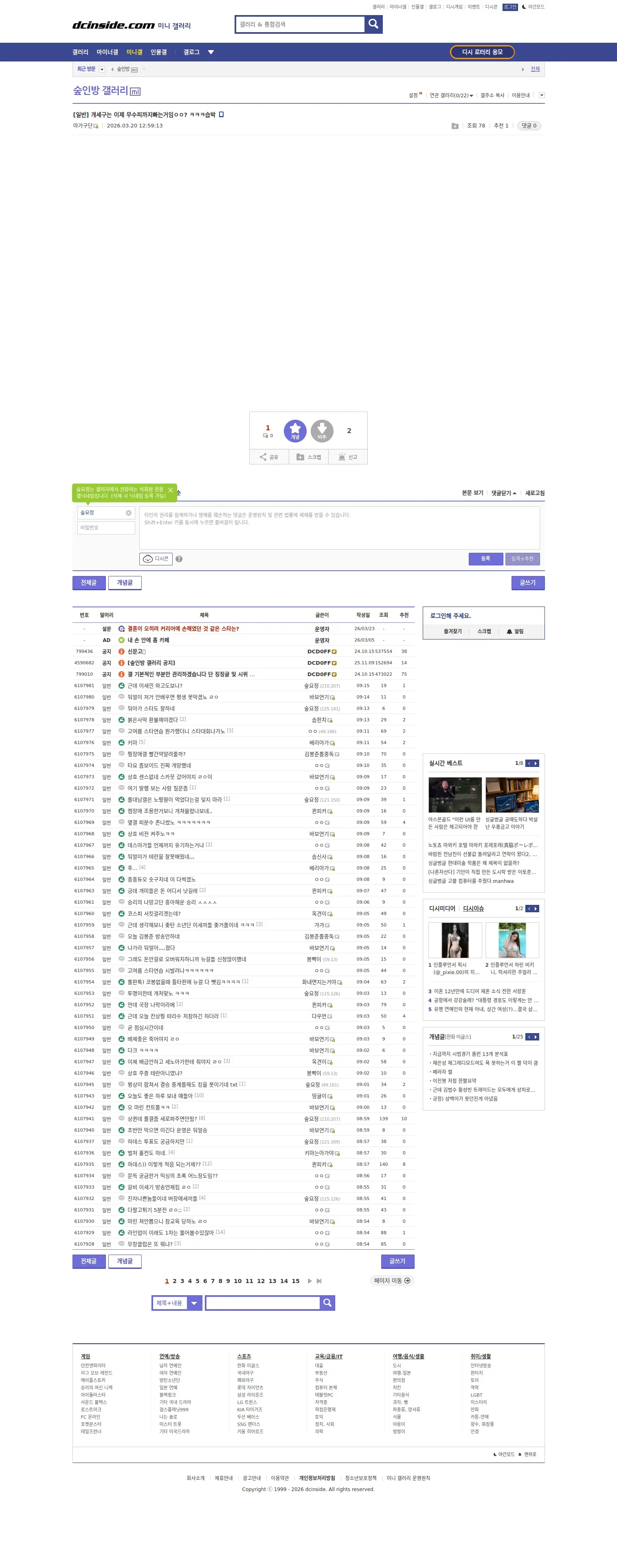Go to the previous 실시간 베스트 page
617x1568 pixels.
pos(529,763)
